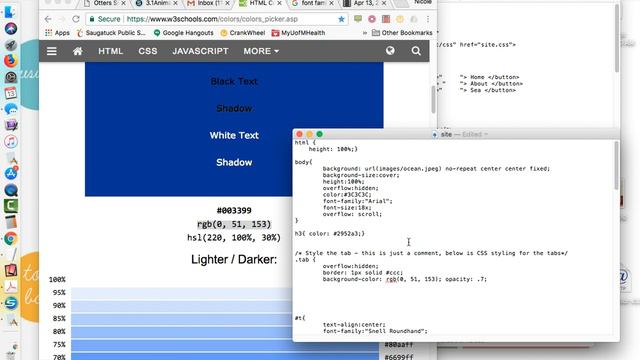The image size is (640, 360).
Task: Open the MyUofMHealth bookmark
Action: [x=298, y=33]
